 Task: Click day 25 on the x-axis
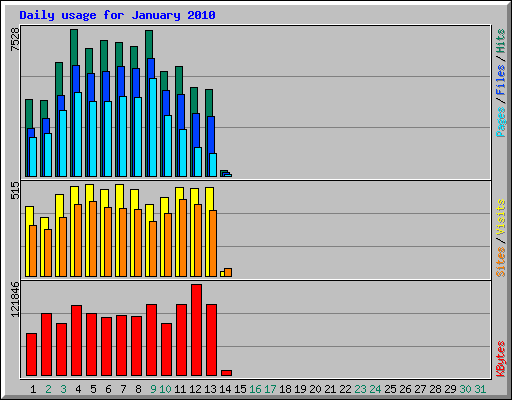(390, 389)
